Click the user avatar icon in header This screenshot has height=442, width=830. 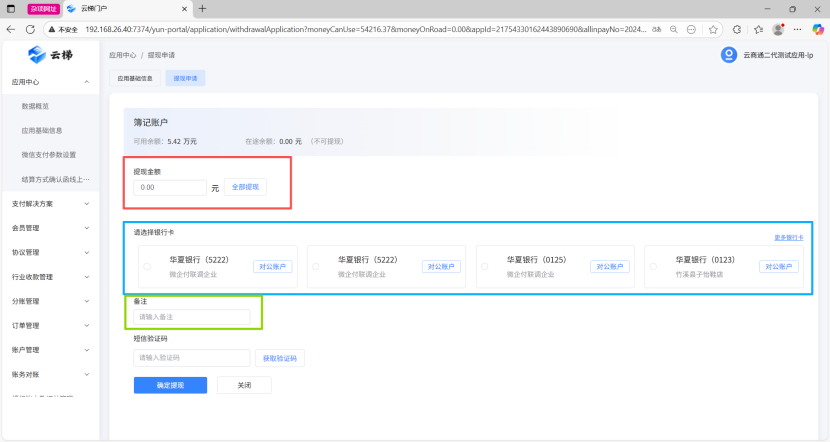(728, 55)
